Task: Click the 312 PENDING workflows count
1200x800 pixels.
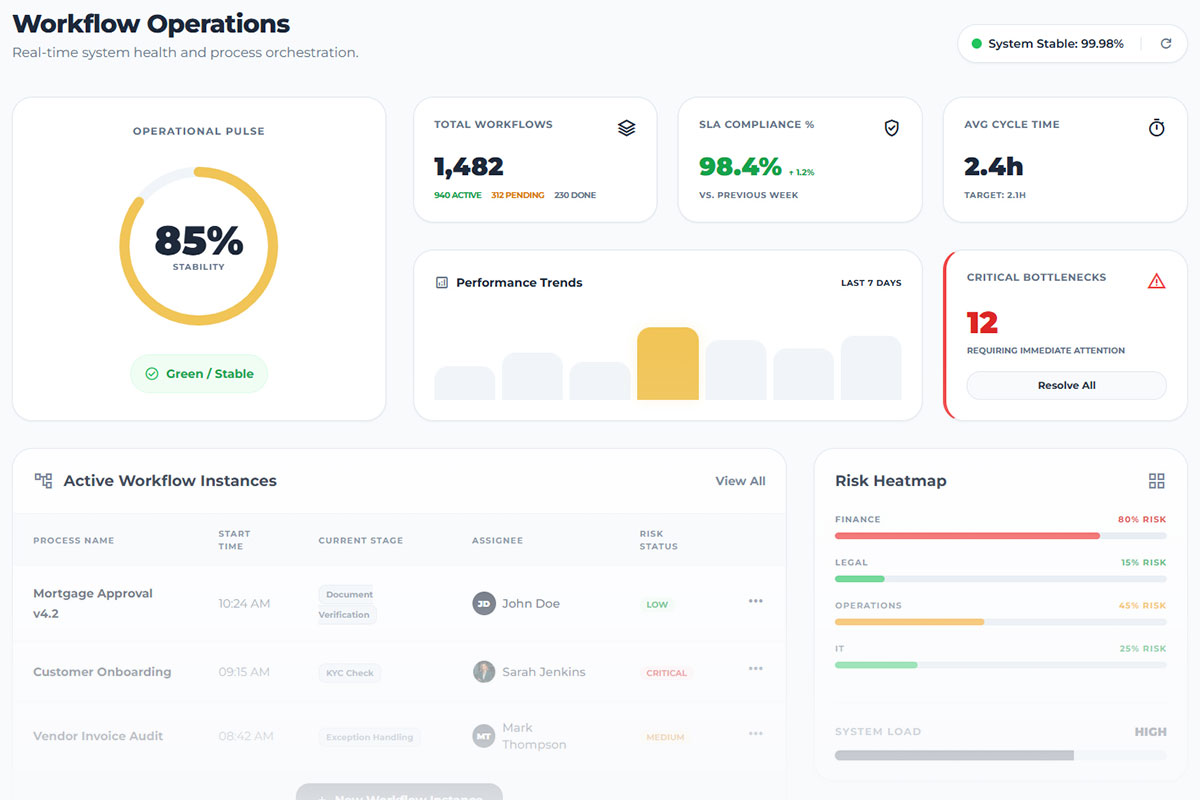Action: (x=518, y=195)
